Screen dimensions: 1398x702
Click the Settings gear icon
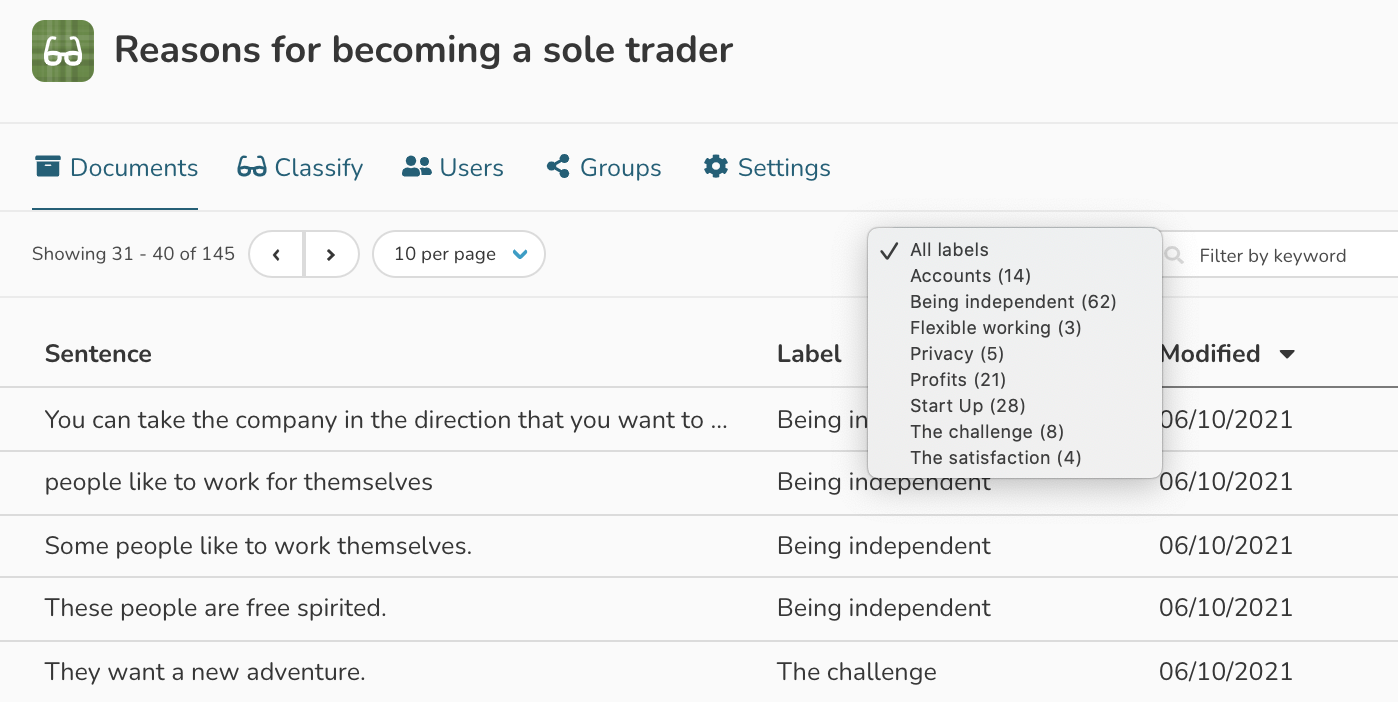point(716,166)
